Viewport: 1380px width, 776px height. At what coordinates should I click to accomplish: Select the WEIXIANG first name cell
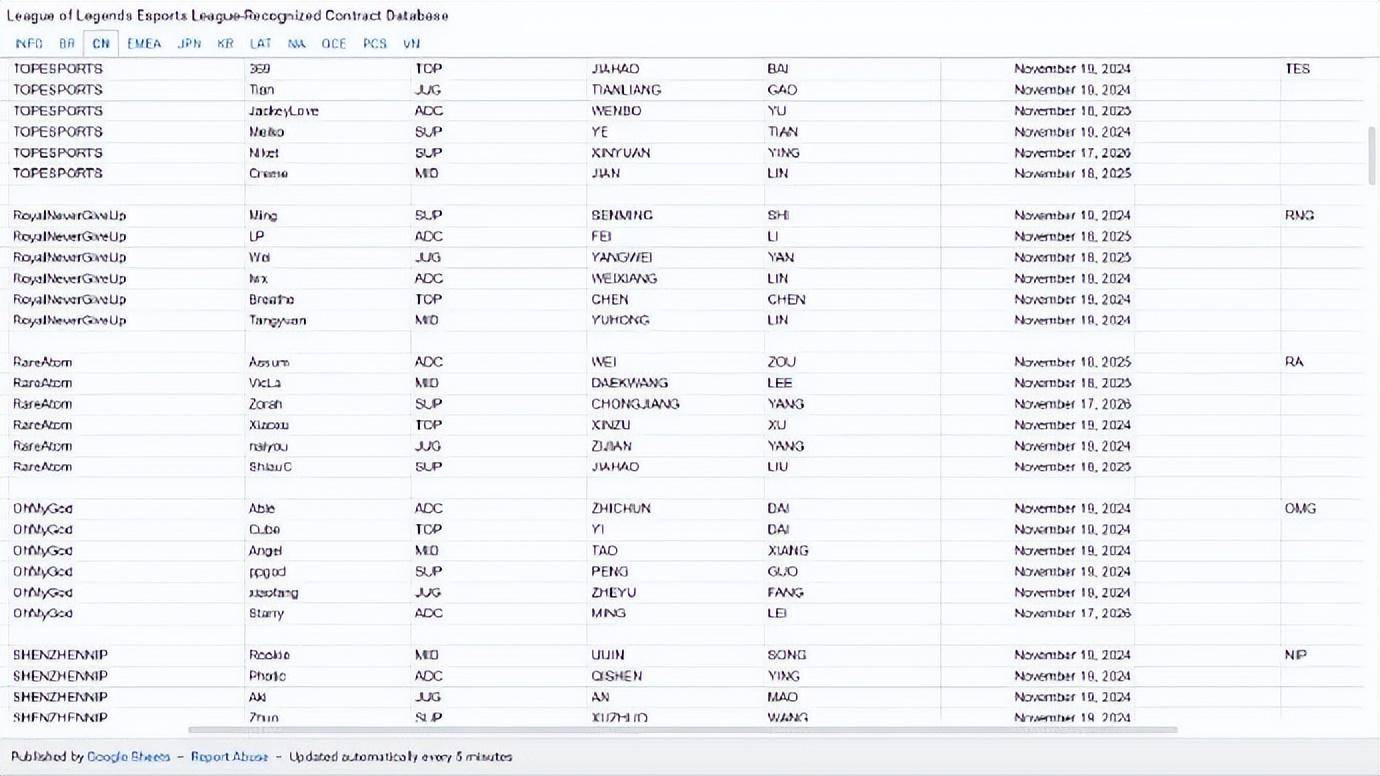[x=624, y=278]
